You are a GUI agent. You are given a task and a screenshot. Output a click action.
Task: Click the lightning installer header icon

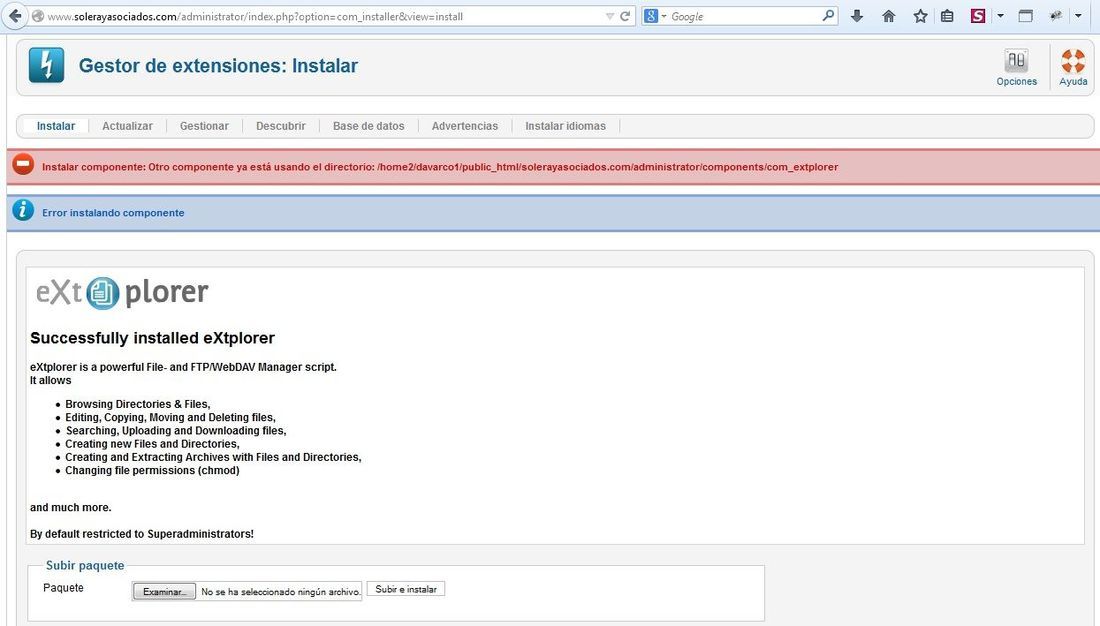46,65
